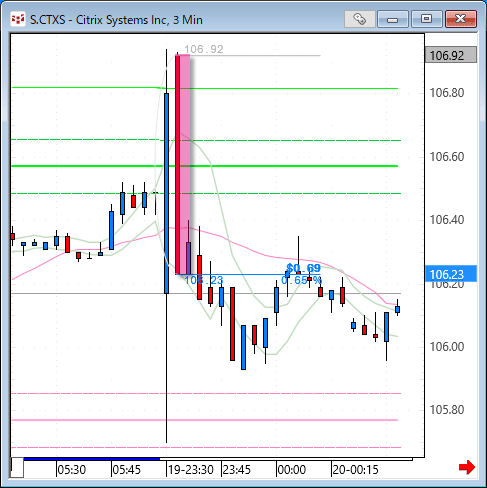Click the blue 106.23 price marker
Screen dimensions: 487x488
point(451,274)
